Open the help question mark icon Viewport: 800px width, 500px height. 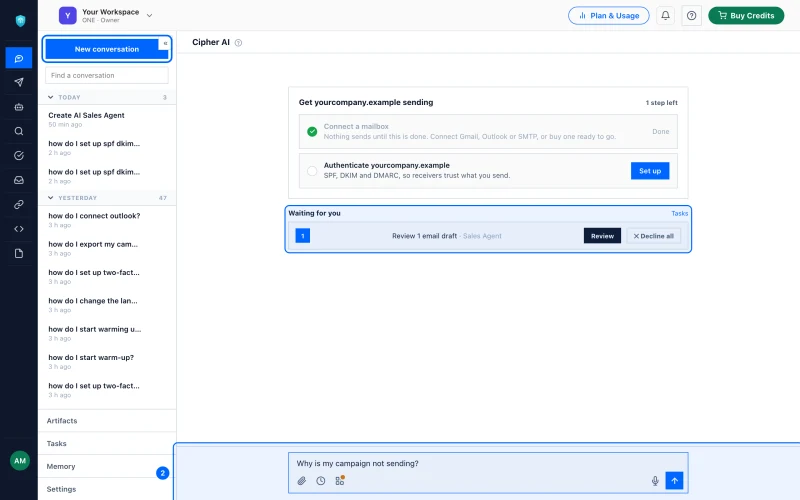(691, 15)
